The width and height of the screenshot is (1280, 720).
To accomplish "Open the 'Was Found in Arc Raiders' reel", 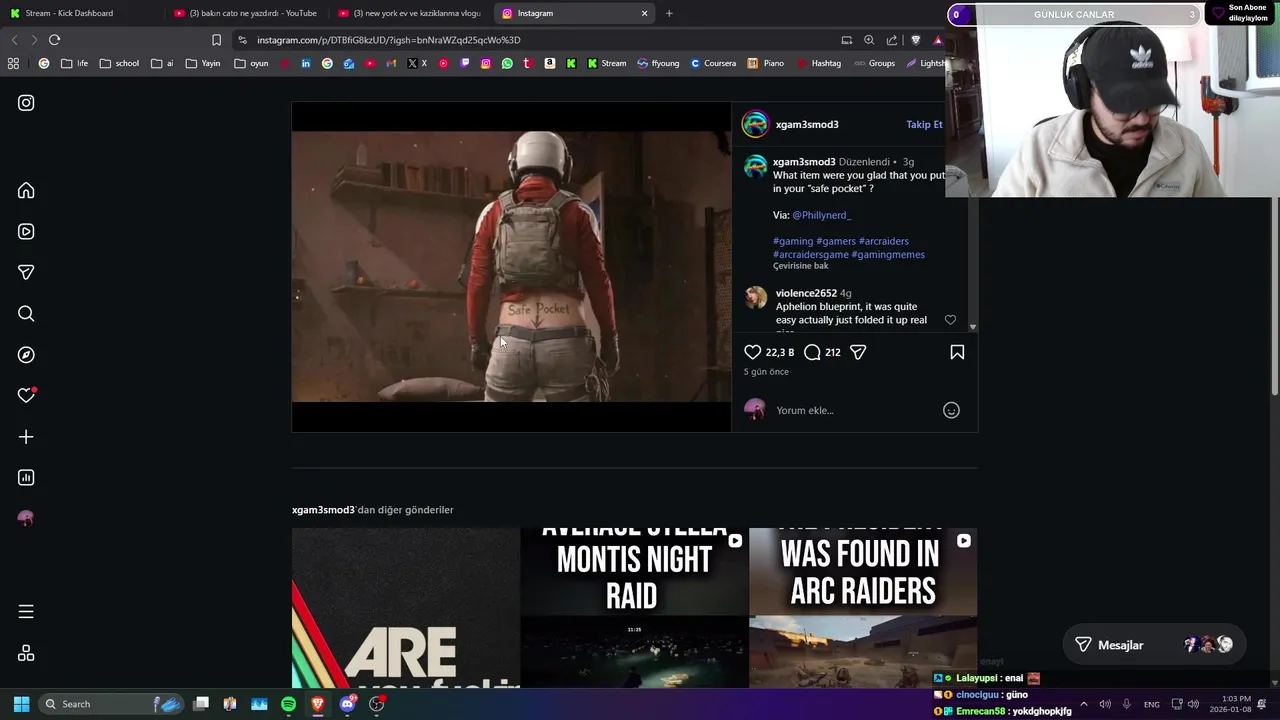I will [x=863, y=608].
